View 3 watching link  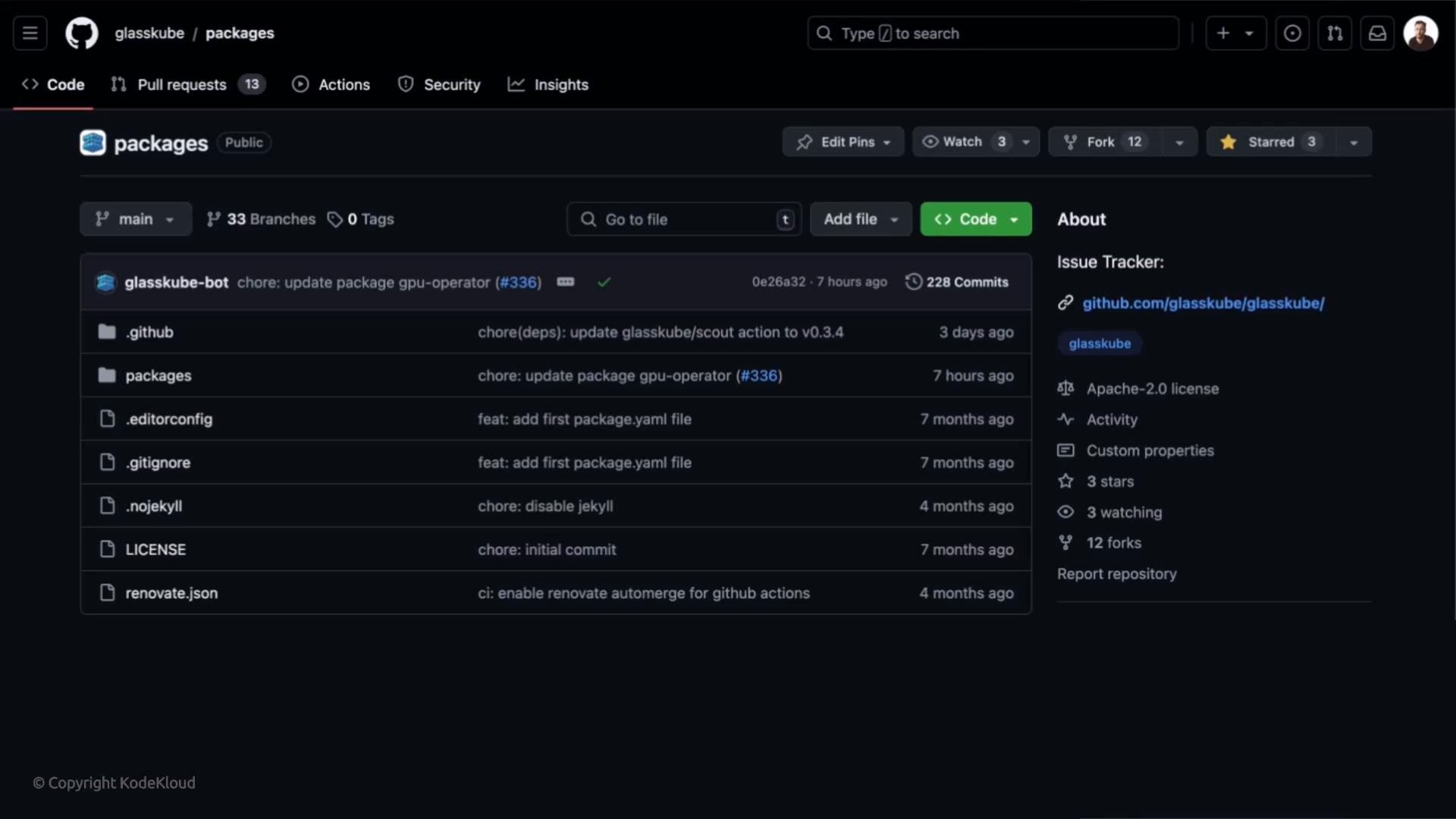pos(1124,513)
